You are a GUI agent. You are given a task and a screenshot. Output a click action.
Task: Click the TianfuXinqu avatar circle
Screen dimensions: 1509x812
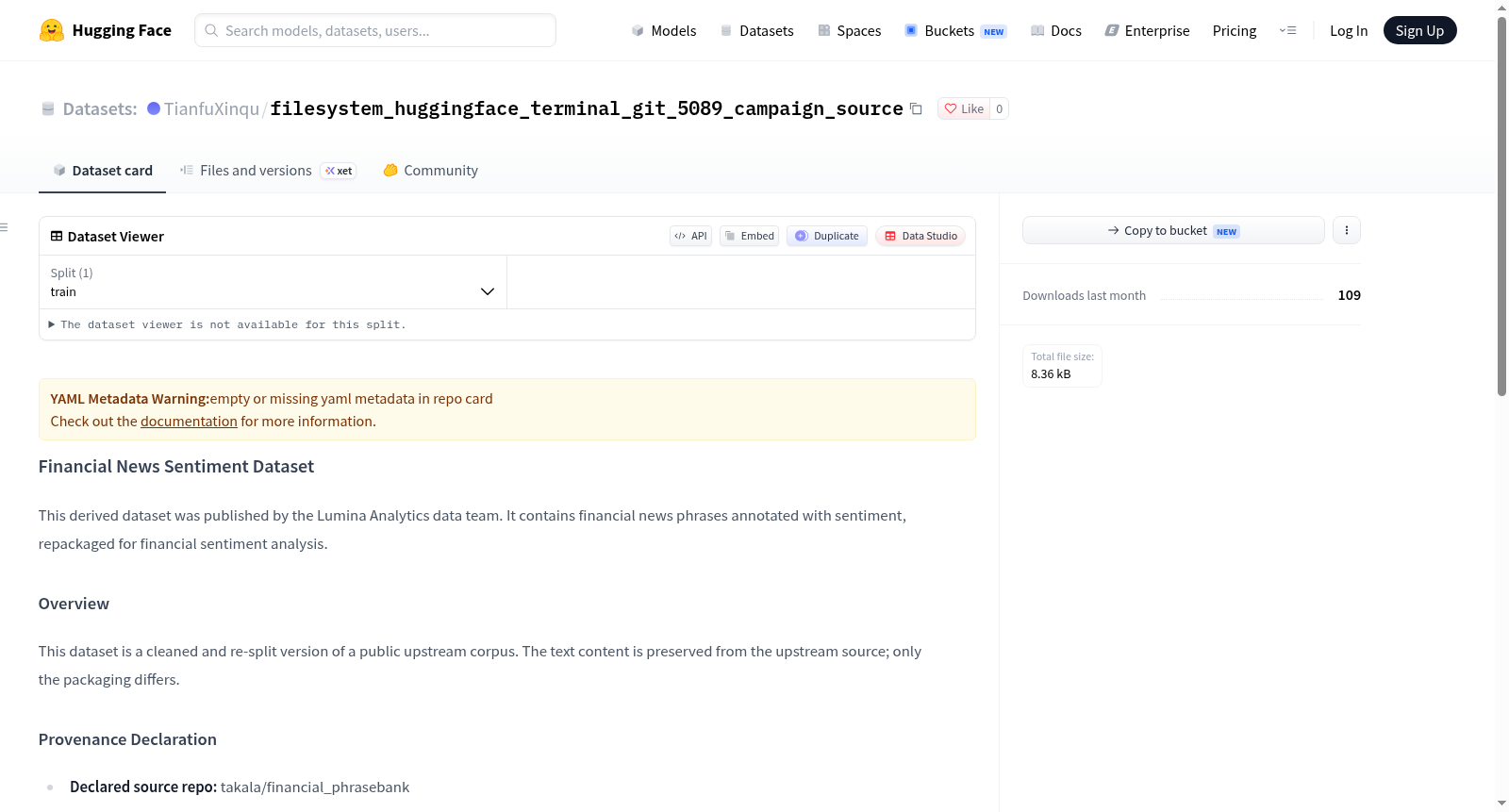pos(154,108)
